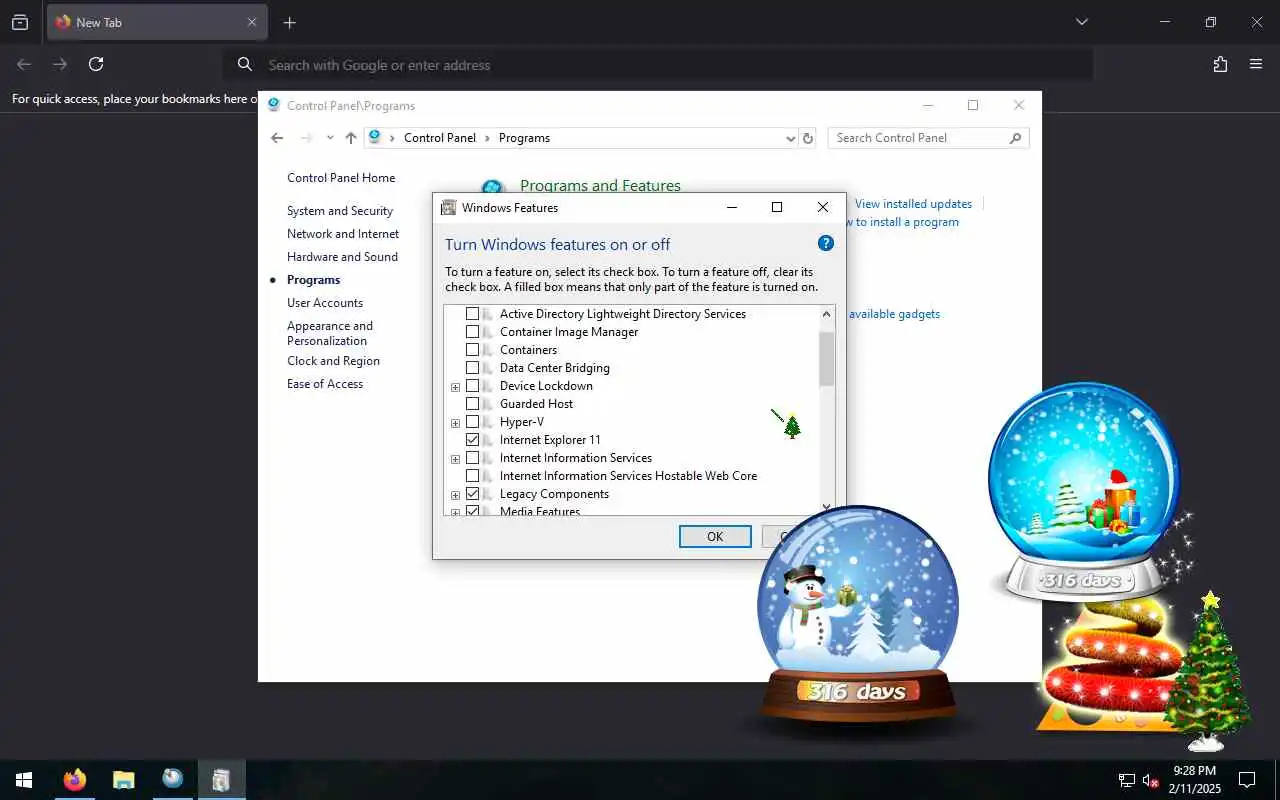Screen dimensions: 1280x800
Task: Open the Windows Start menu
Action: (x=24, y=780)
